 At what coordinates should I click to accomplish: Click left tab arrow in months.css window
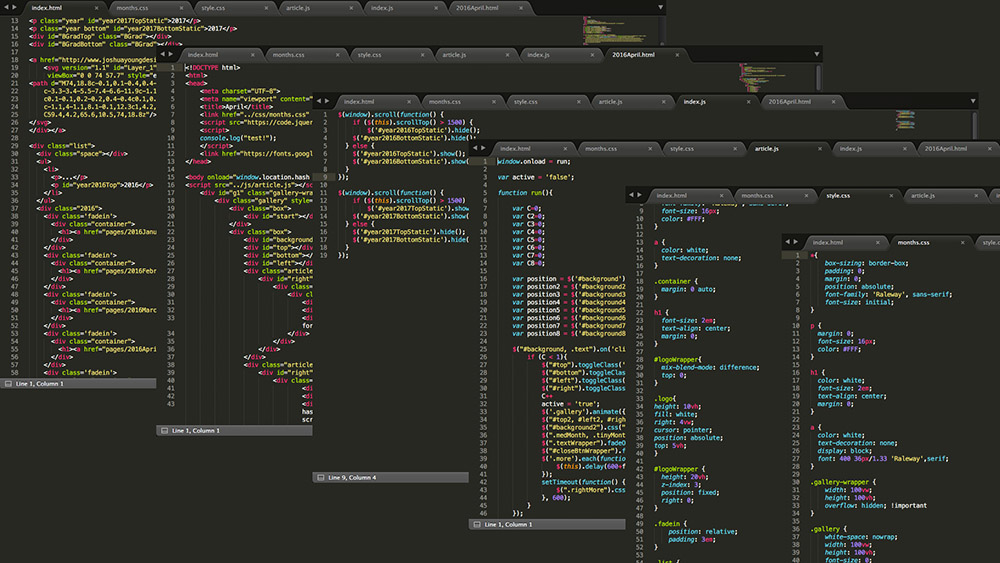point(788,242)
